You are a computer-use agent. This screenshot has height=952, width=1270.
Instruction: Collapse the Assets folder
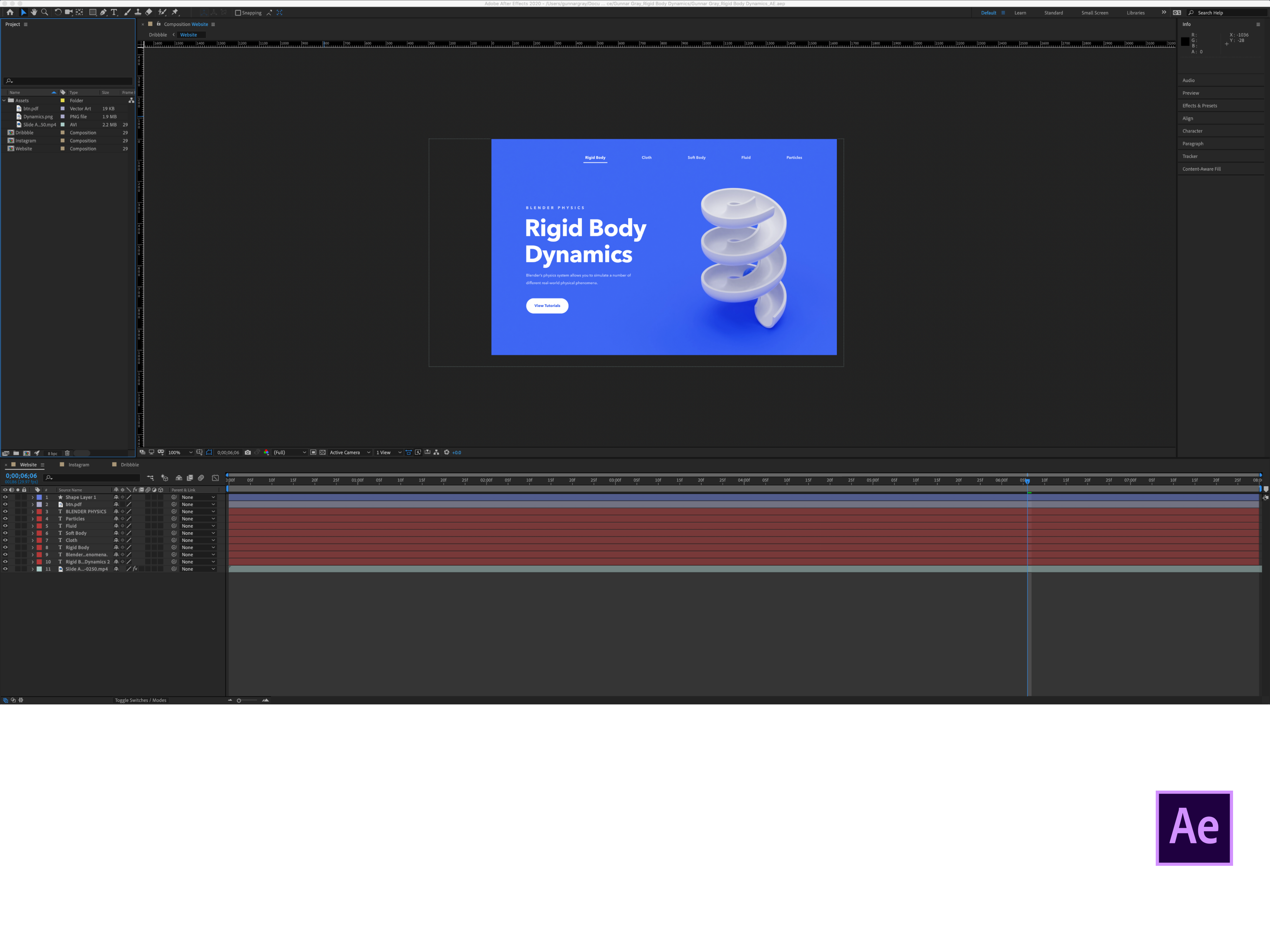pyautogui.click(x=4, y=101)
